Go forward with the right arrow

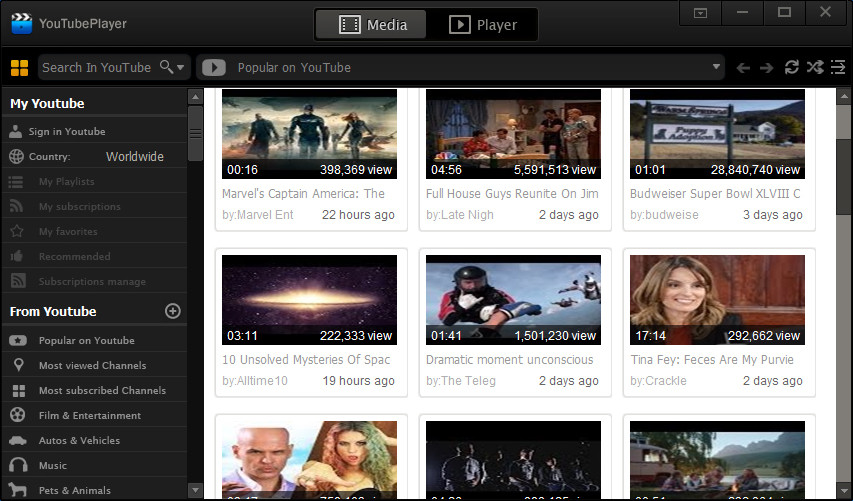[x=767, y=68]
